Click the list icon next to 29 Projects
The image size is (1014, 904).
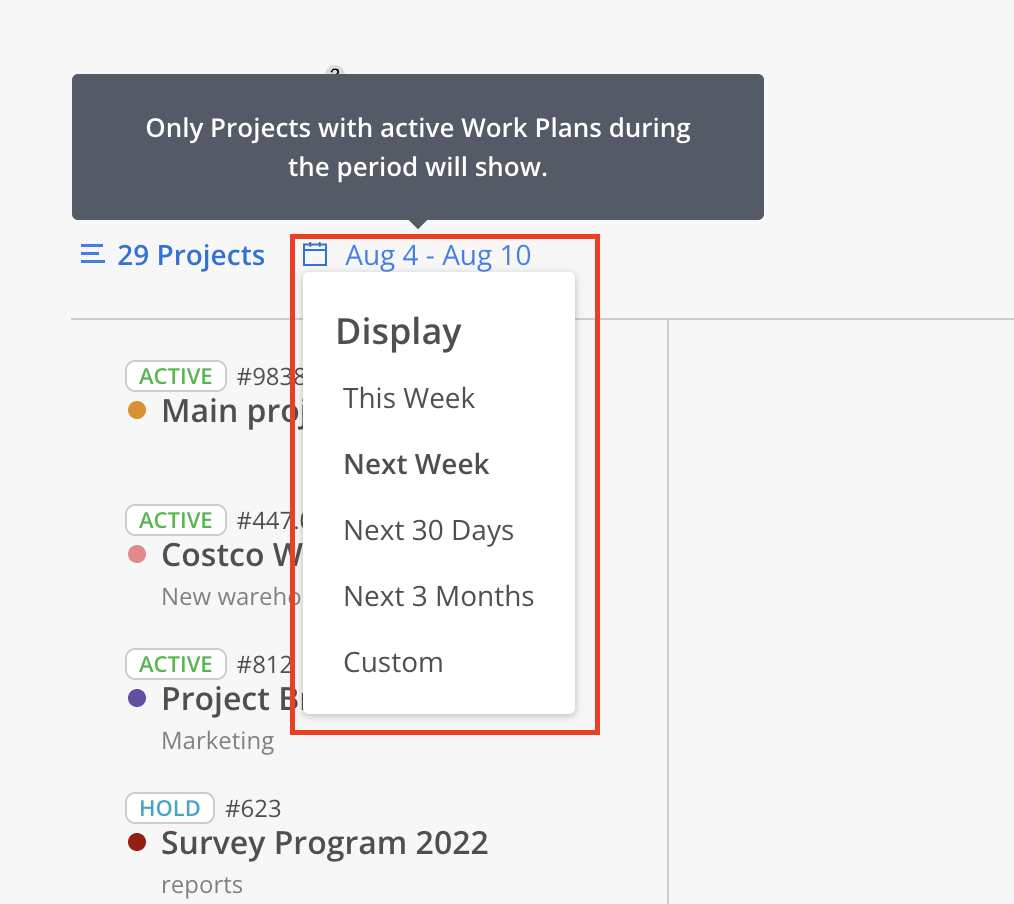pos(92,254)
